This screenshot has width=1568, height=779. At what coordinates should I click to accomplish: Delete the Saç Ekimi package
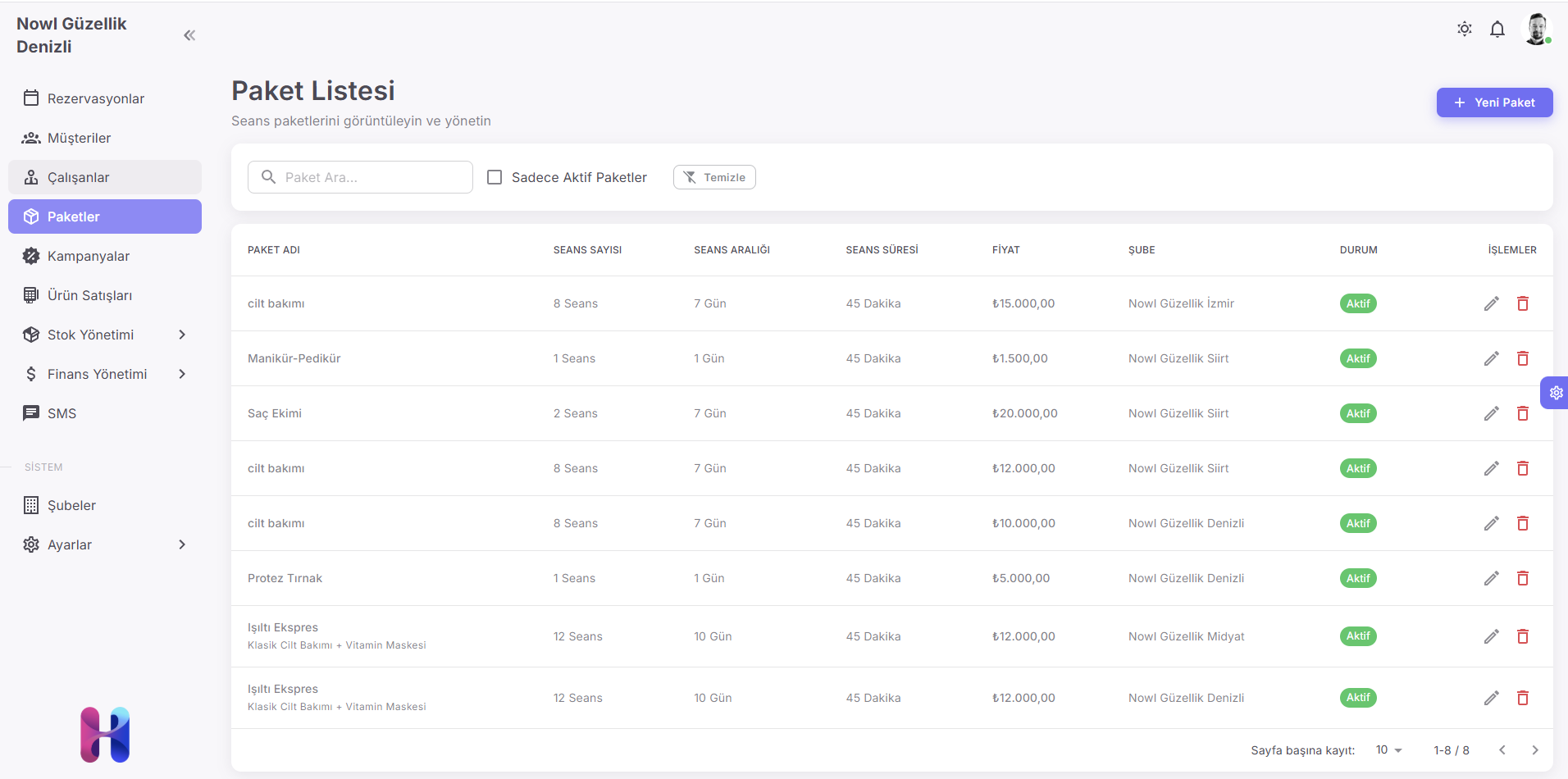click(x=1522, y=413)
